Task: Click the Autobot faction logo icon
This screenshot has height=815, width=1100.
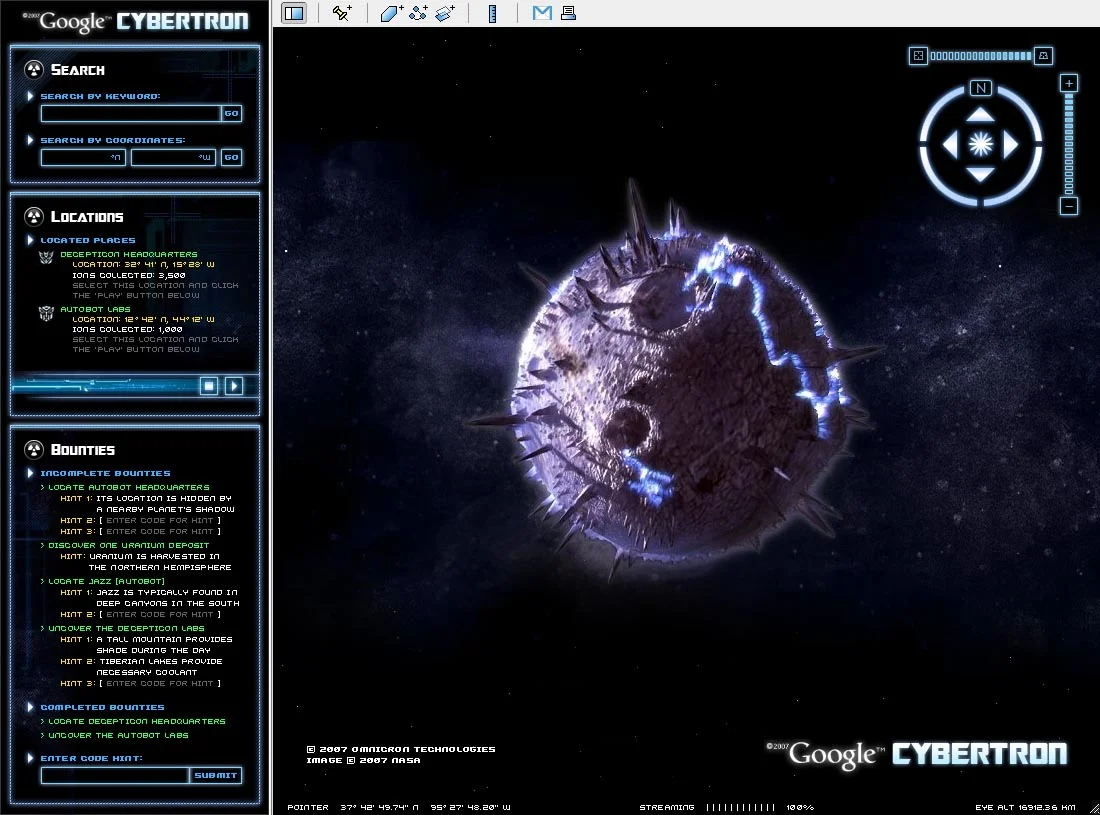Action: click(46, 313)
